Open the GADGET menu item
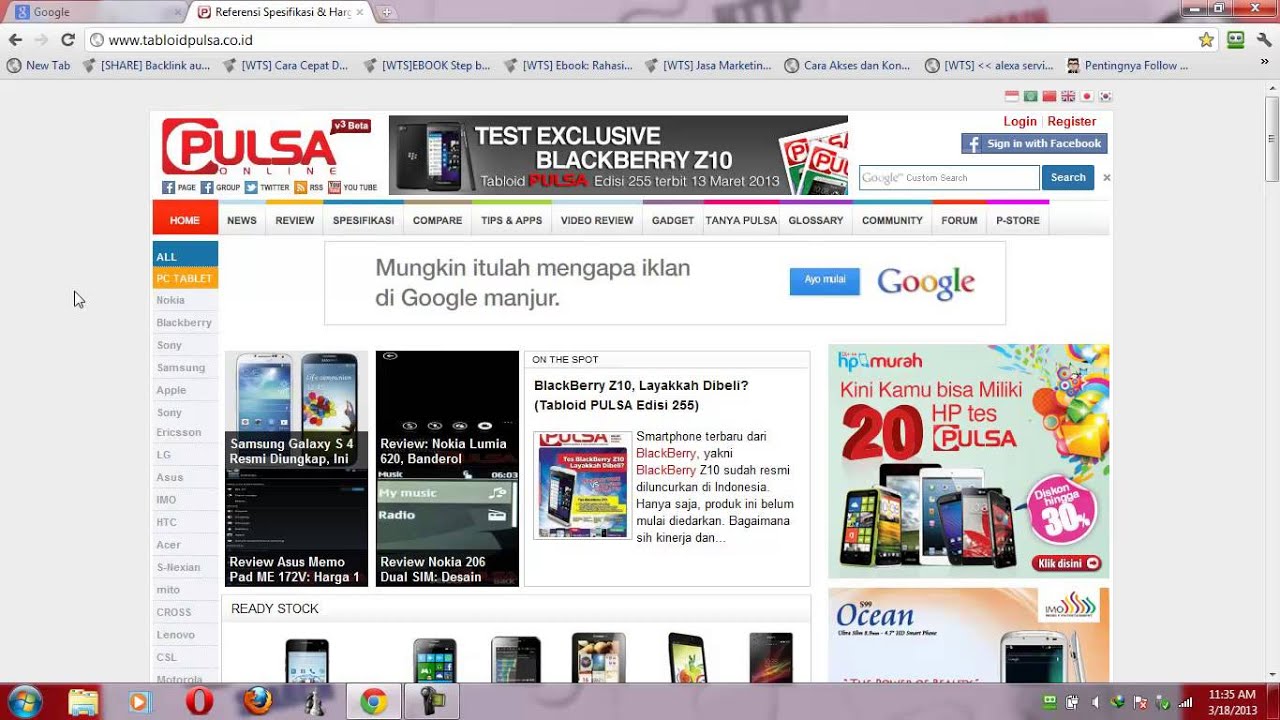This screenshot has width=1280, height=720. tap(673, 220)
